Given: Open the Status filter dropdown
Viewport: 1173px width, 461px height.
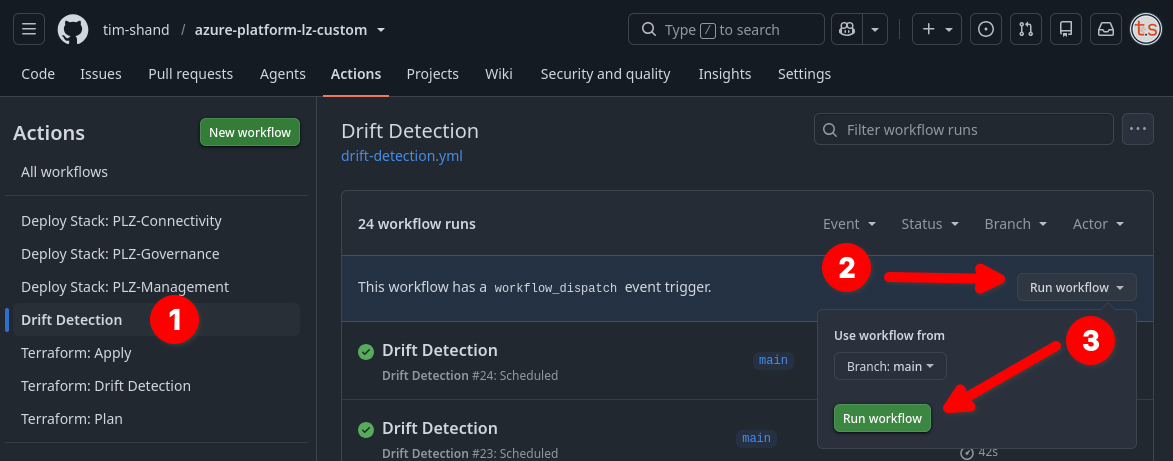Looking at the screenshot, I should 930,224.
